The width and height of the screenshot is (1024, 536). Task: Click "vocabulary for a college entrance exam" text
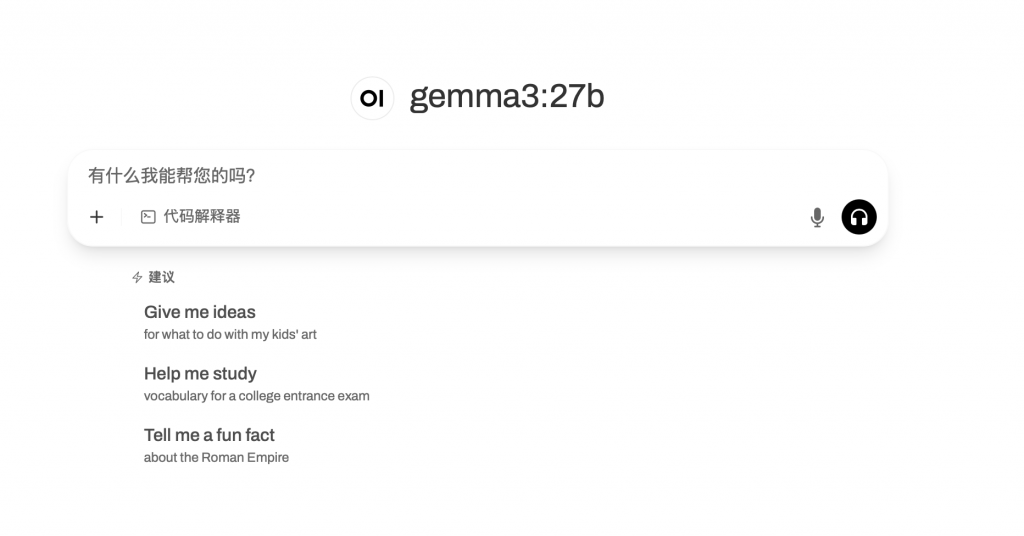click(x=257, y=396)
